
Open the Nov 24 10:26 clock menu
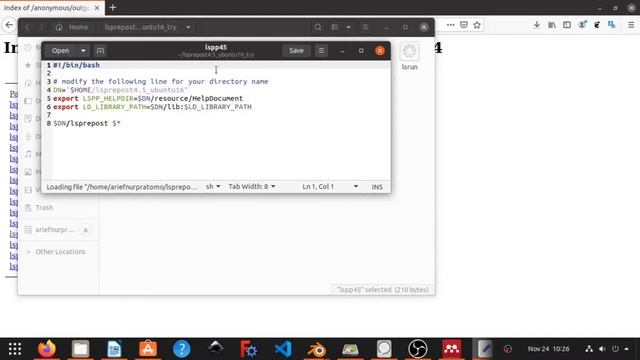548,349
